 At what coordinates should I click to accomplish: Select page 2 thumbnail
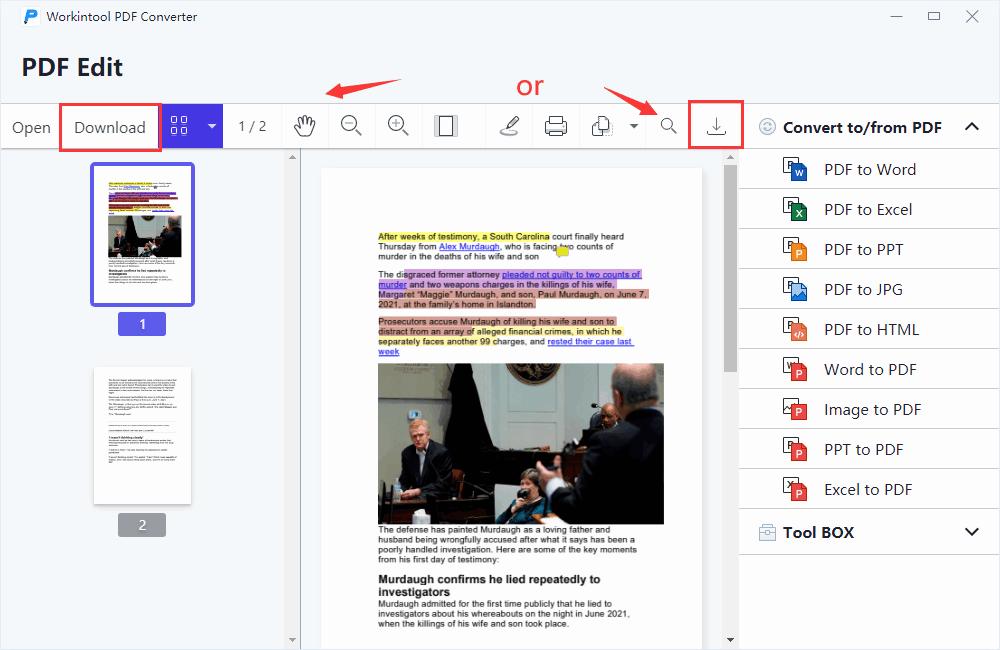tap(142, 435)
